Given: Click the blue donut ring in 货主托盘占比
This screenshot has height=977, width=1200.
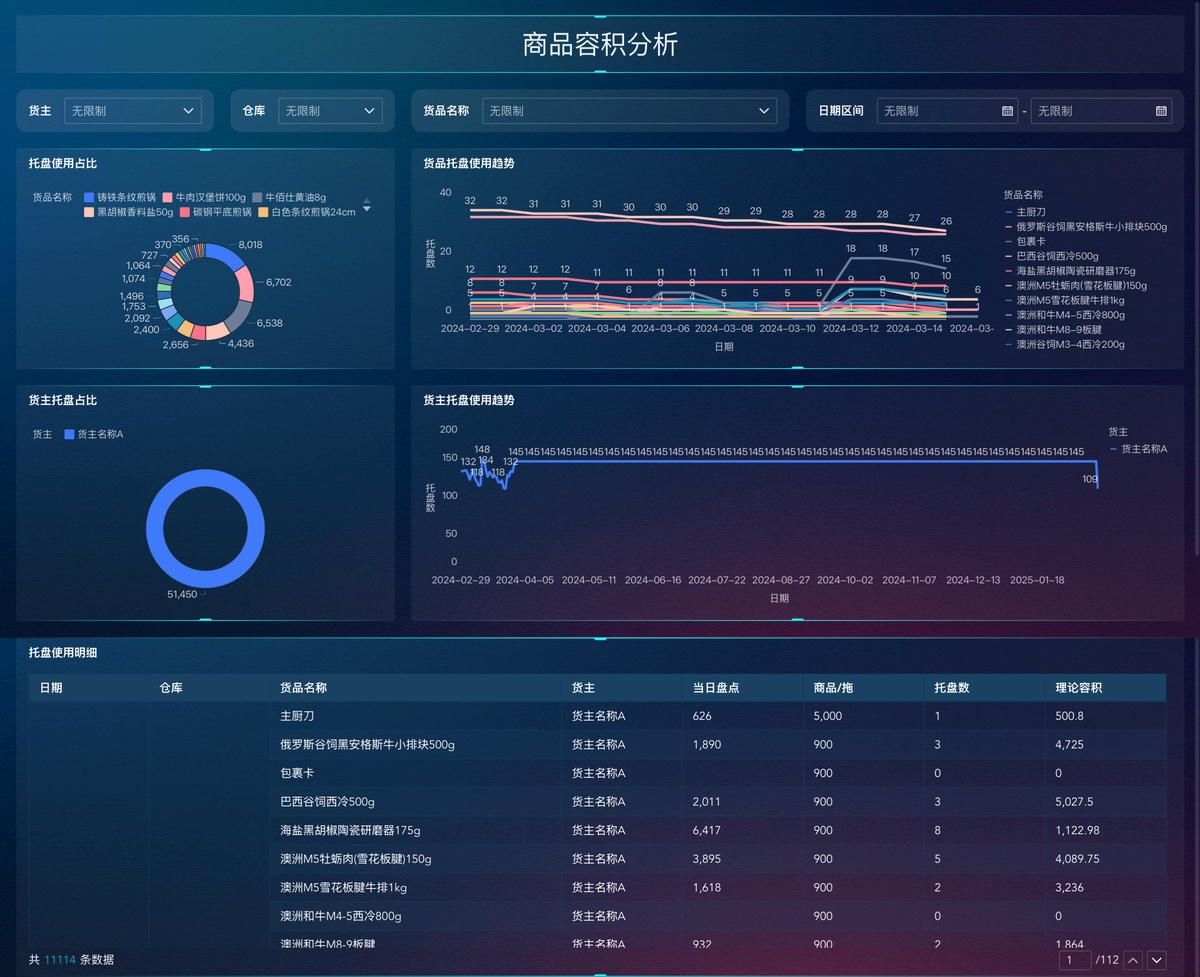Looking at the screenshot, I should coord(205,478).
